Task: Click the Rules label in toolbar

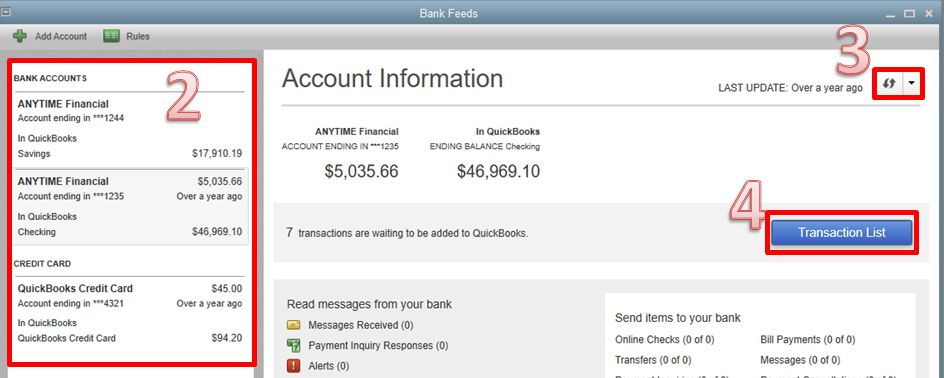Action: [x=138, y=36]
